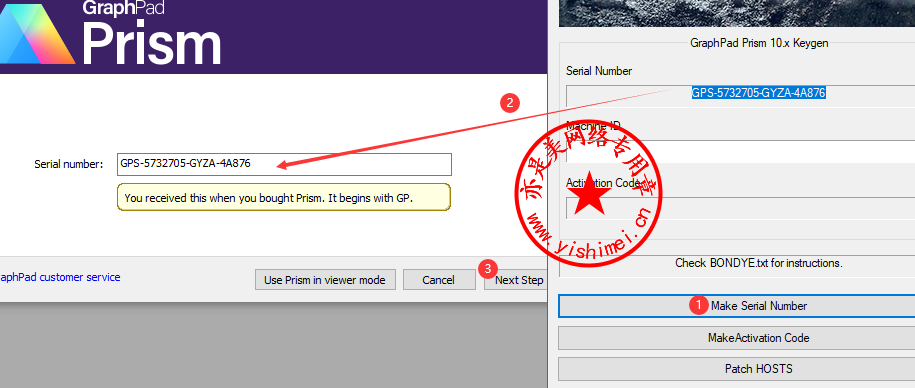Click the MakeActivation Code button

(x=736, y=338)
